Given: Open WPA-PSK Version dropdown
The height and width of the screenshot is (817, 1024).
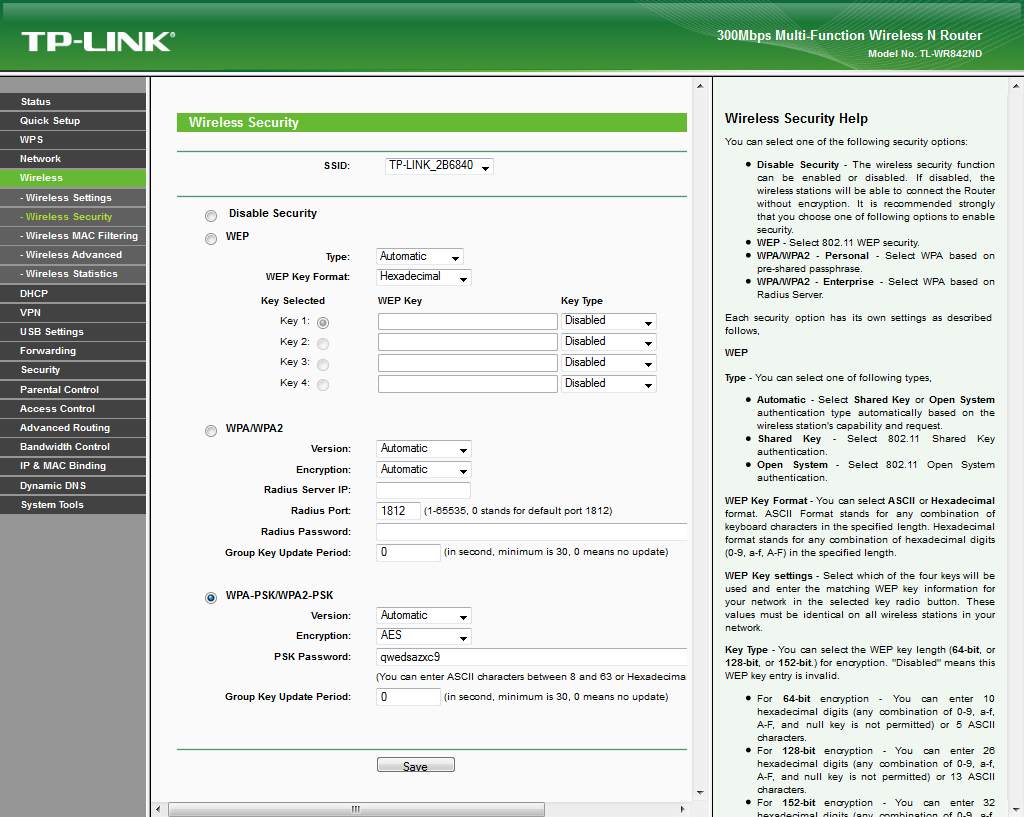Looking at the screenshot, I should (x=424, y=615).
